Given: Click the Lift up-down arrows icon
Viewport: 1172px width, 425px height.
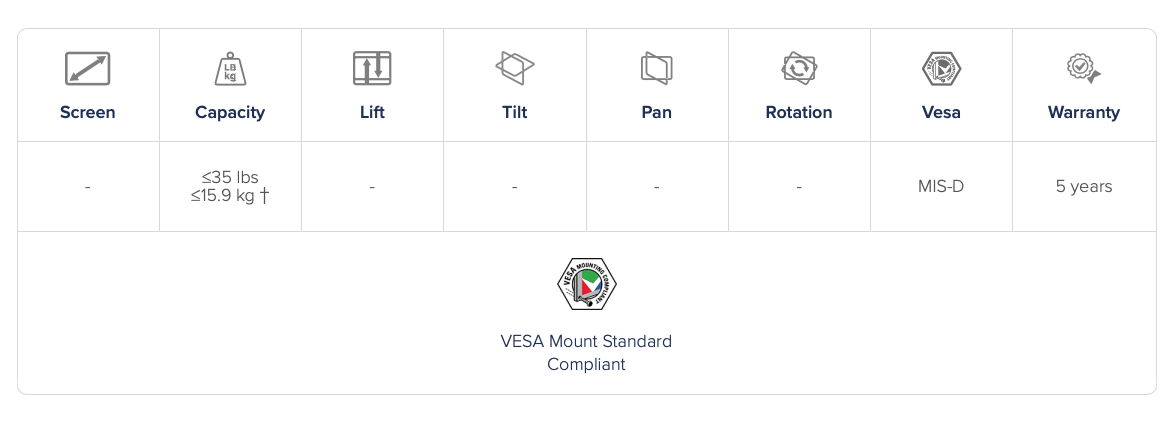Looking at the screenshot, I should coord(372,69).
